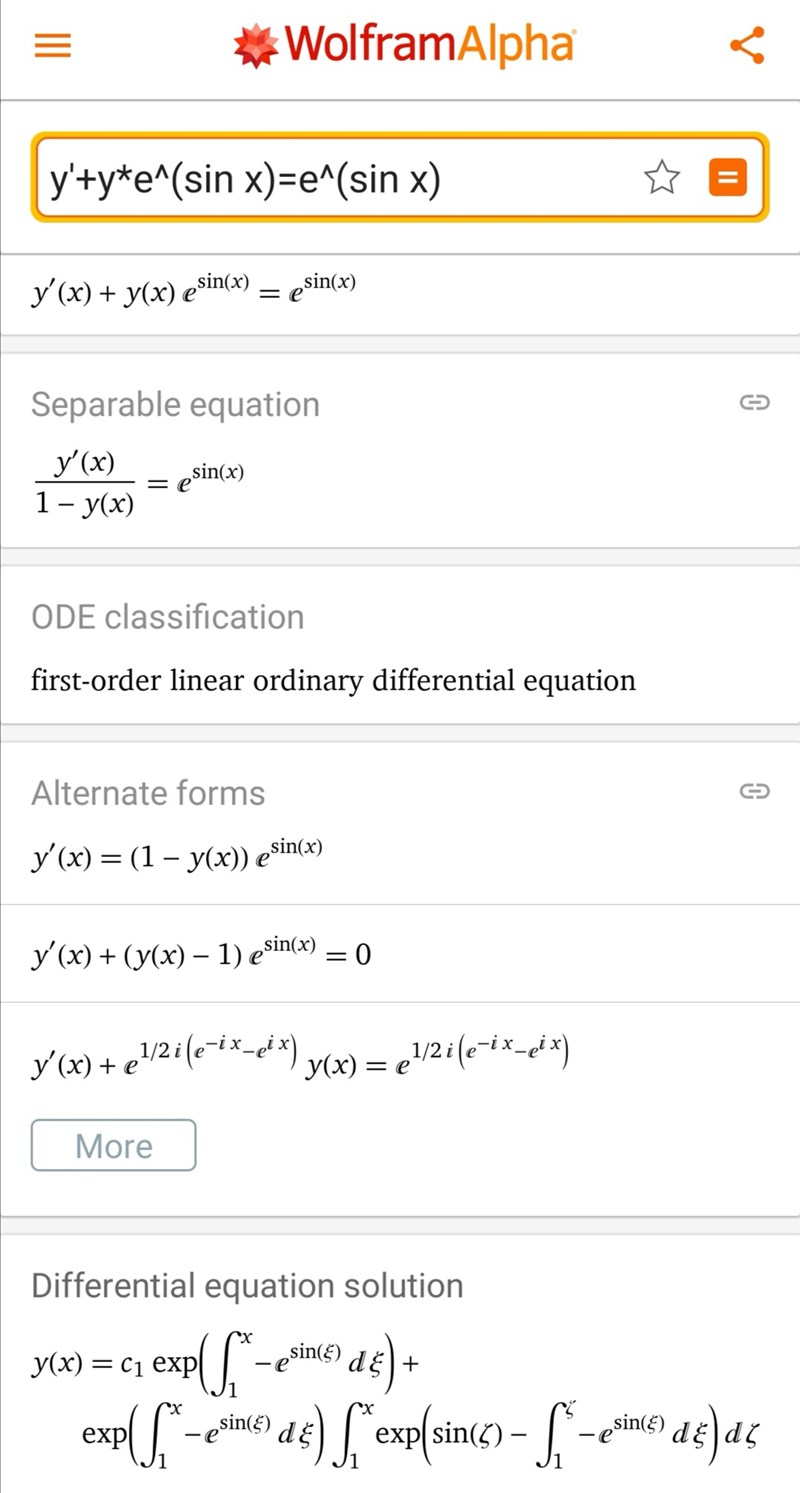Image resolution: width=800 pixels, height=1493 pixels.
Task: Copy link icon for Separable equation
Action: click(753, 403)
